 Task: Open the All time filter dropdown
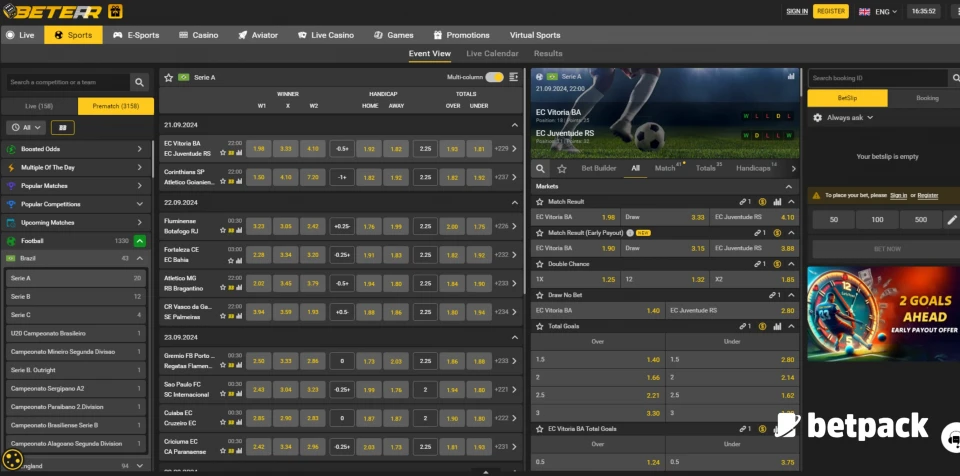pos(26,128)
